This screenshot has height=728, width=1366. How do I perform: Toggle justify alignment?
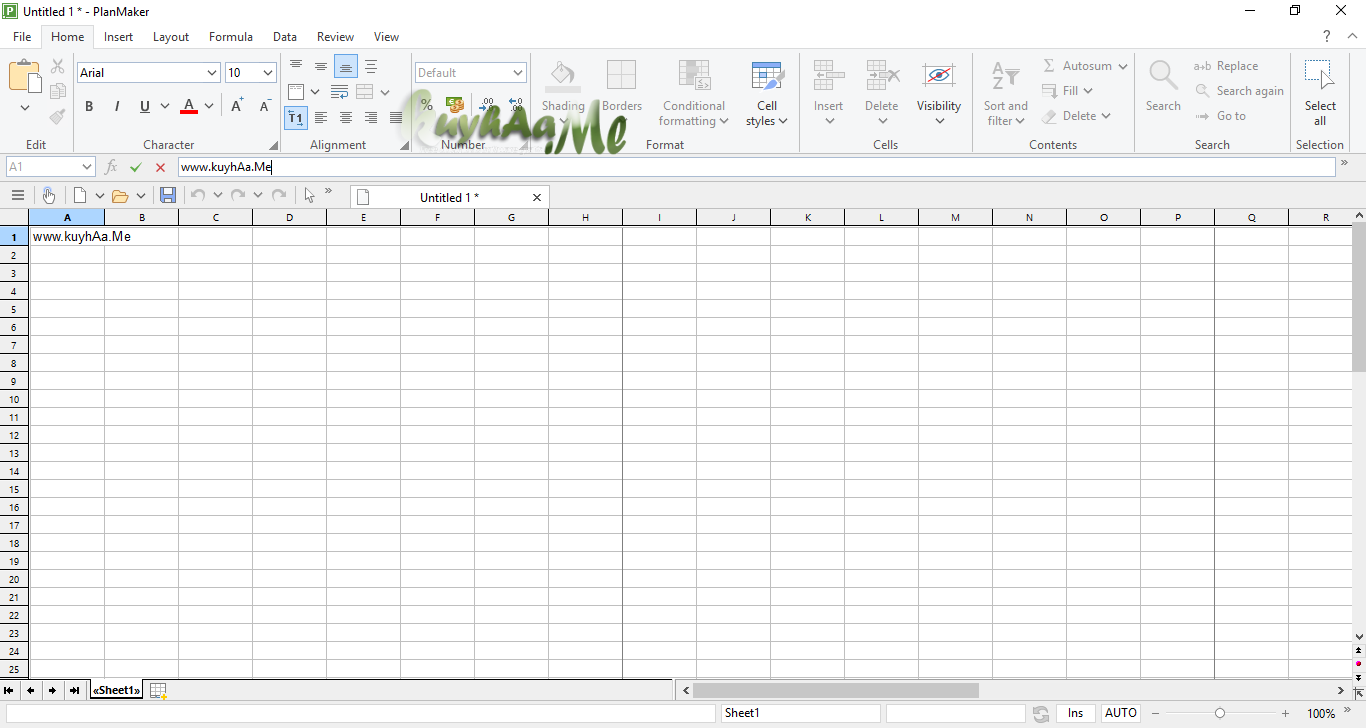(396, 118)
